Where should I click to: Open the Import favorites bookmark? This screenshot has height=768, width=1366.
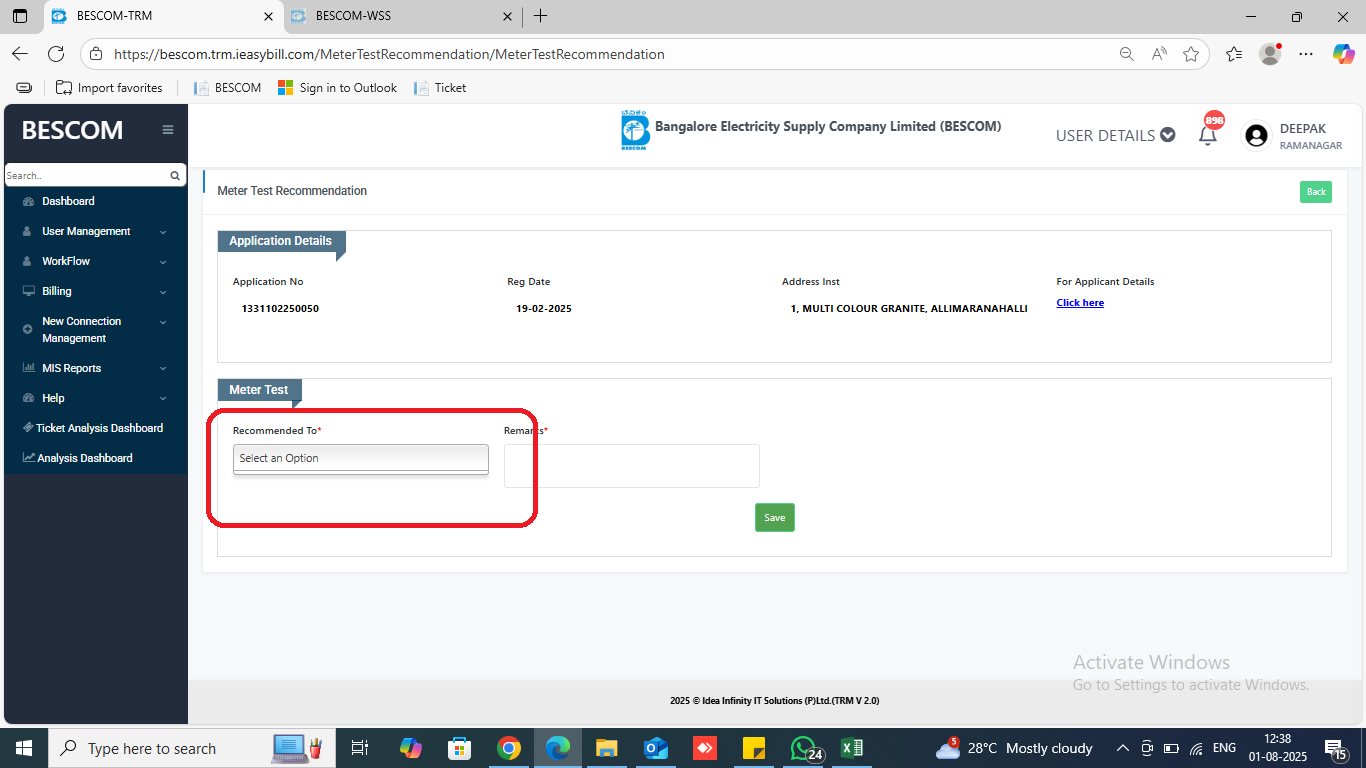109,88
